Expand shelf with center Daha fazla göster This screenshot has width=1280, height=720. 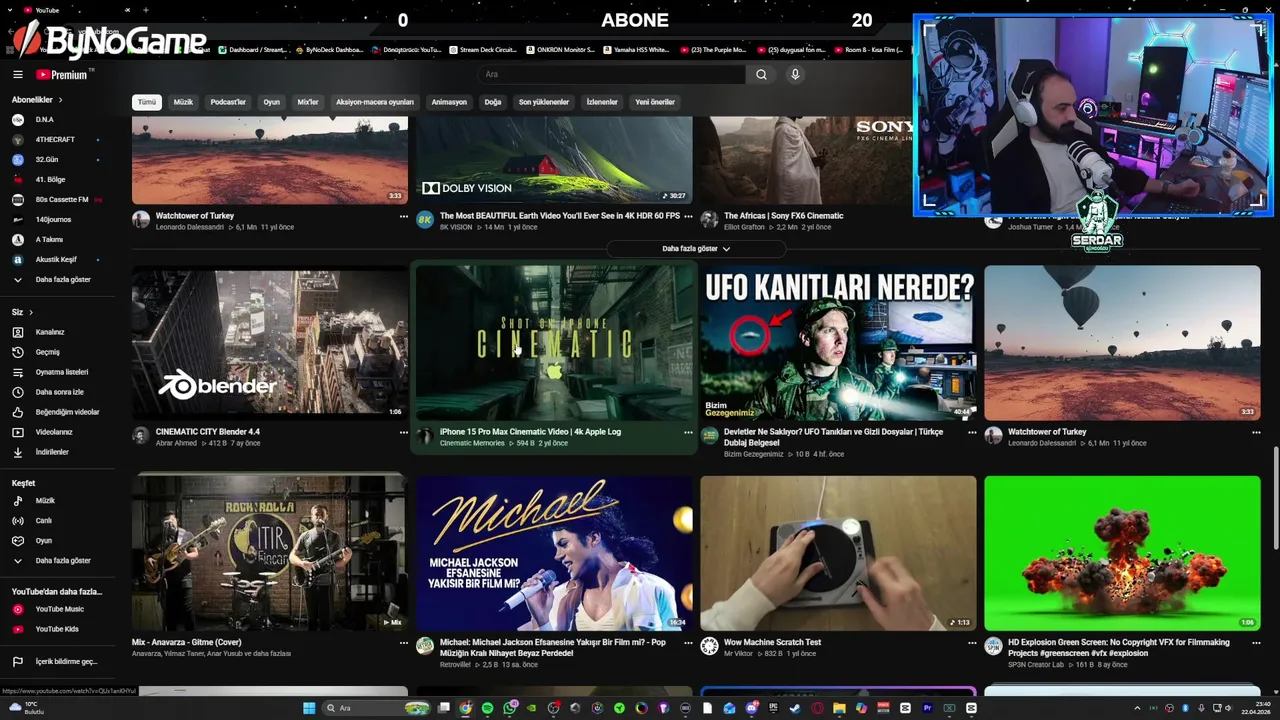[x=696, y=248]
